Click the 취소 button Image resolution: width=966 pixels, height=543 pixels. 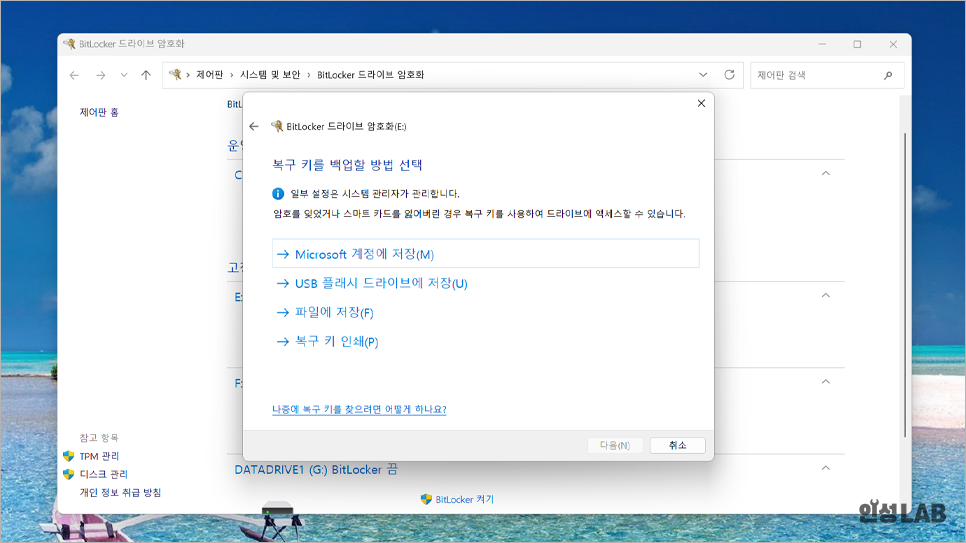[678, 445]
